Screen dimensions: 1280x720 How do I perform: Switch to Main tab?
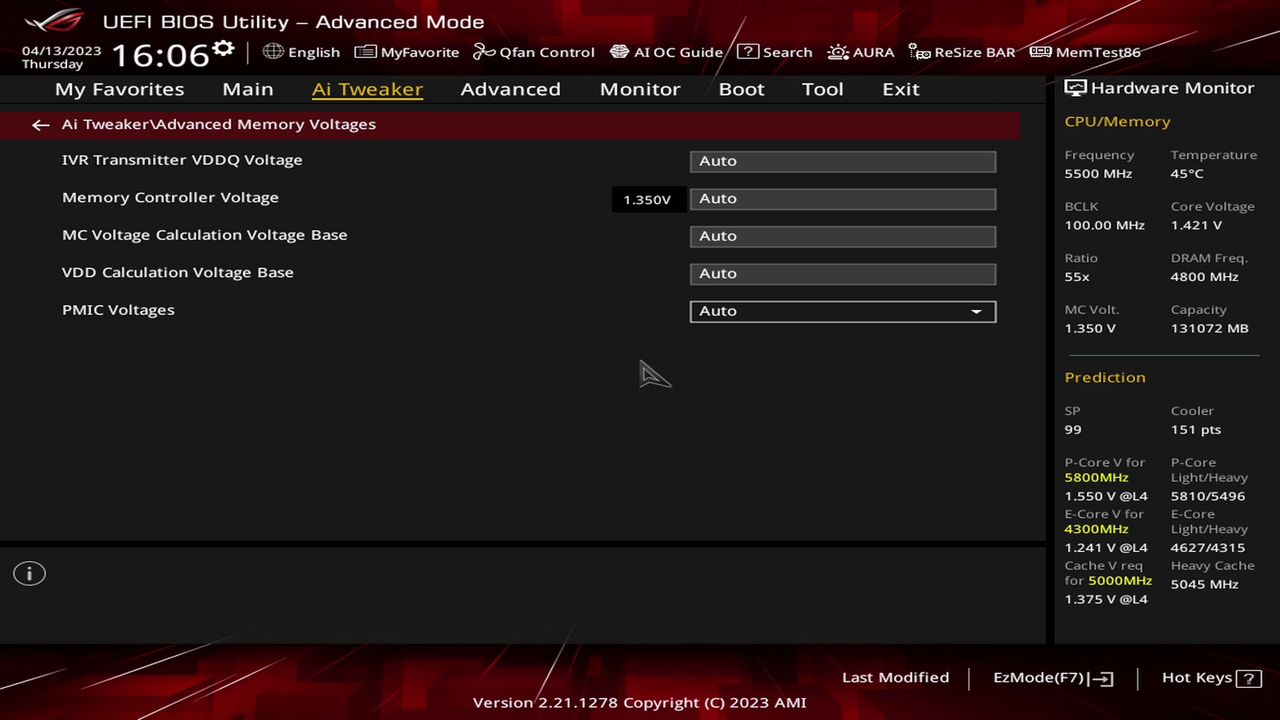[x=248, y=89]
